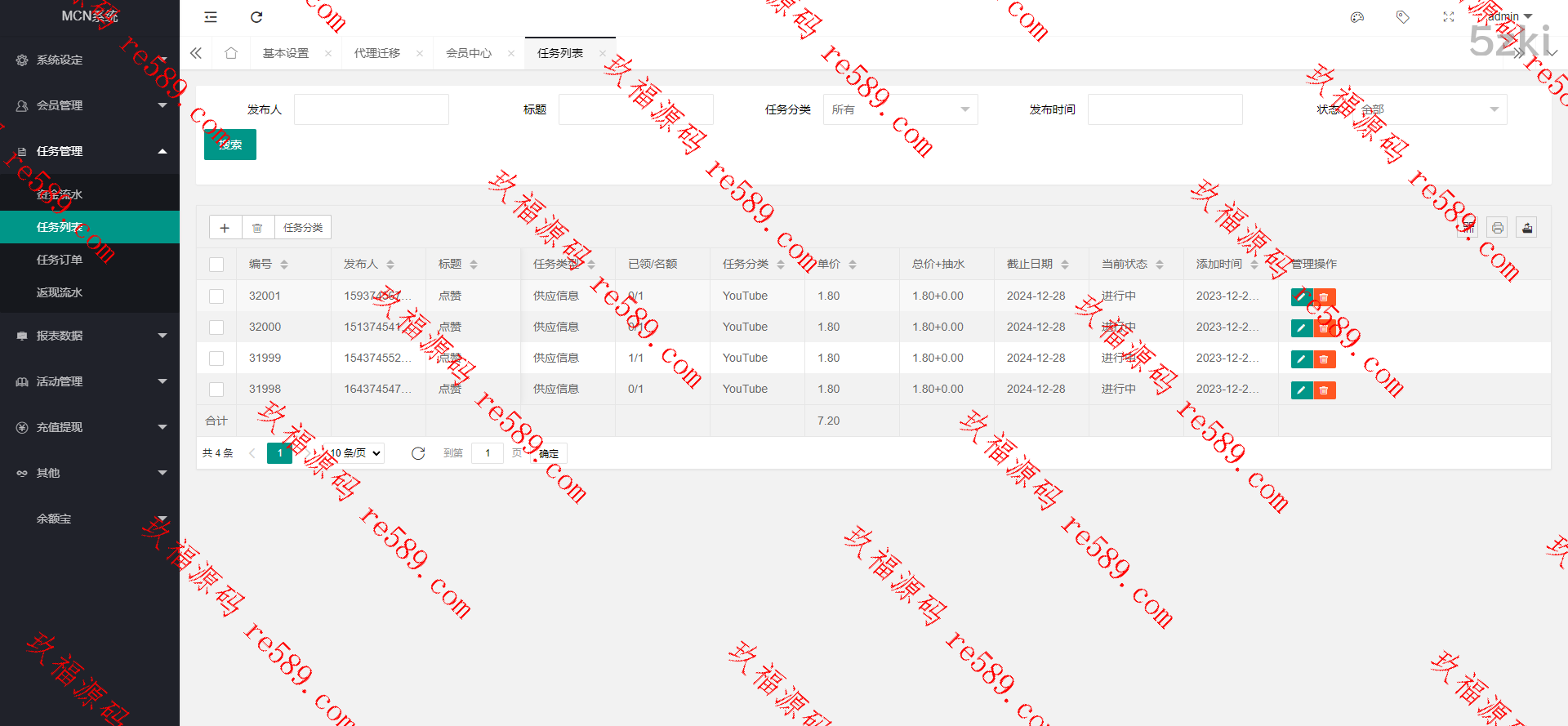Open the 10 条/页 page size dropdown

pos(356,453)
